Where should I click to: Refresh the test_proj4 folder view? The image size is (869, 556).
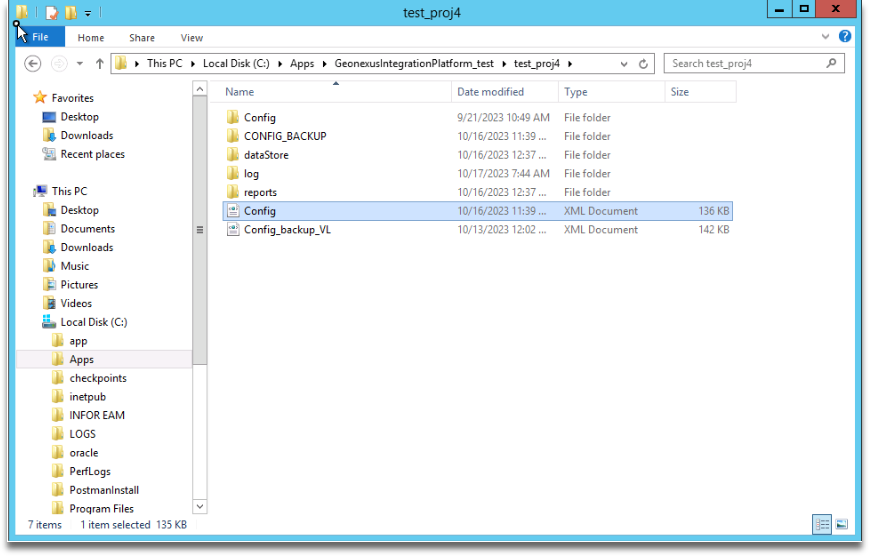tap(643, 64)
